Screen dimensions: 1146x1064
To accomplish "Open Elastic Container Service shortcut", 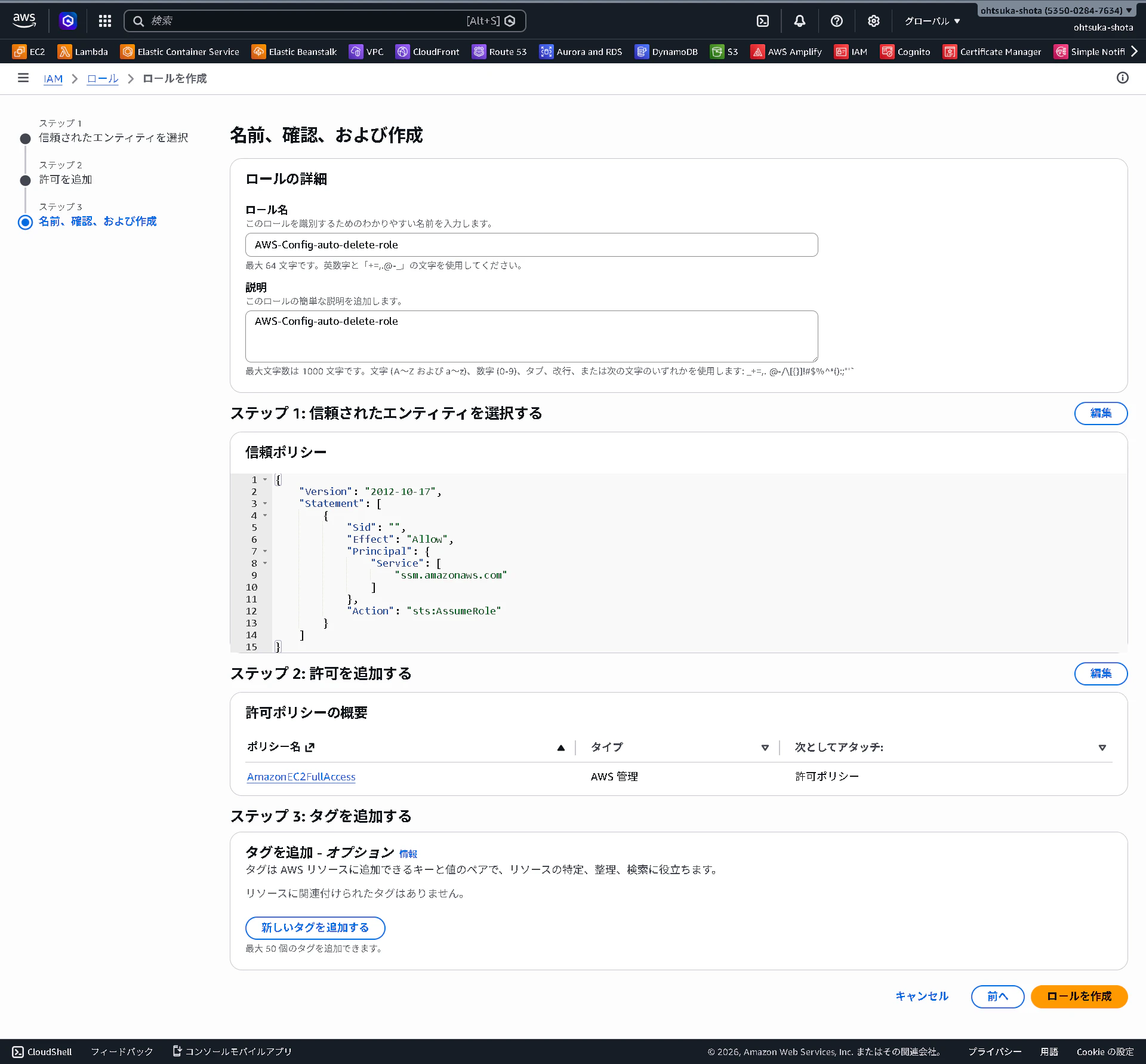I will tap(180, 52).
